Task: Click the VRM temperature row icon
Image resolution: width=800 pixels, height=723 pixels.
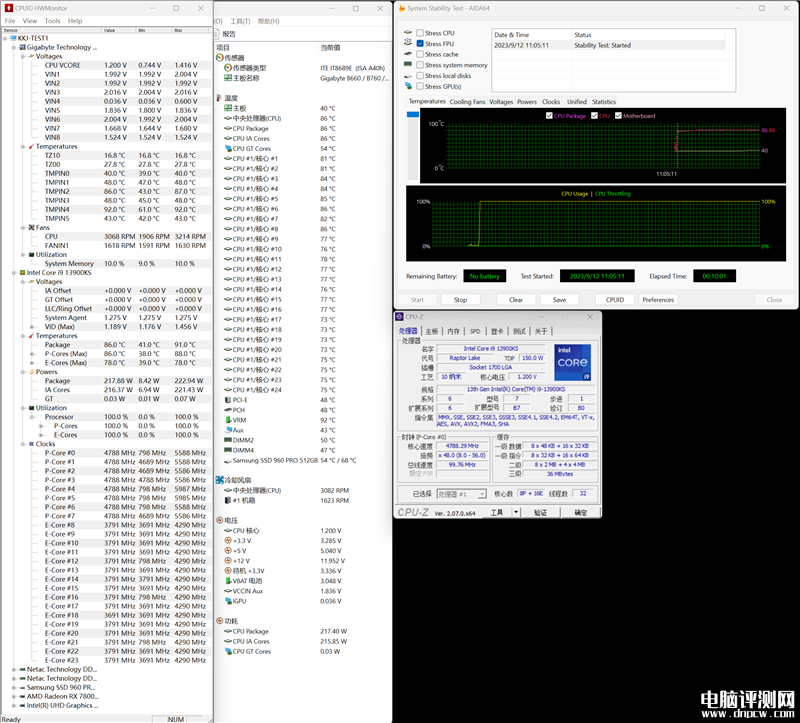Action: click(x=228, y=420)
